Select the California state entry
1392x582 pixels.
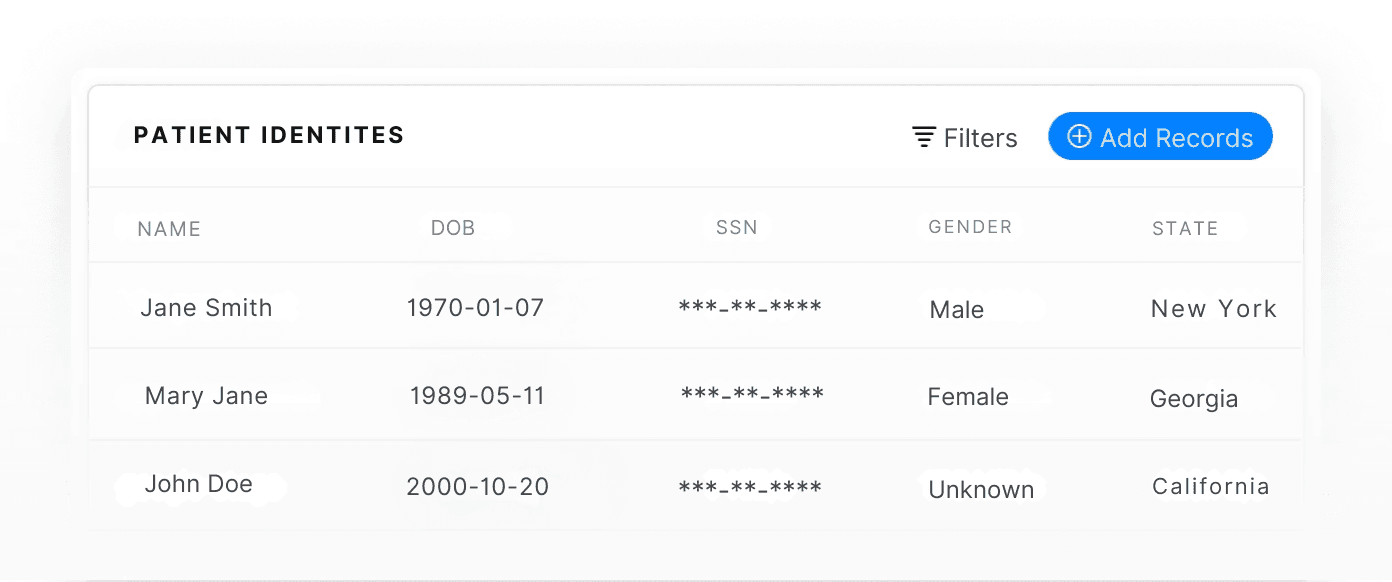tap(1210, 485)
